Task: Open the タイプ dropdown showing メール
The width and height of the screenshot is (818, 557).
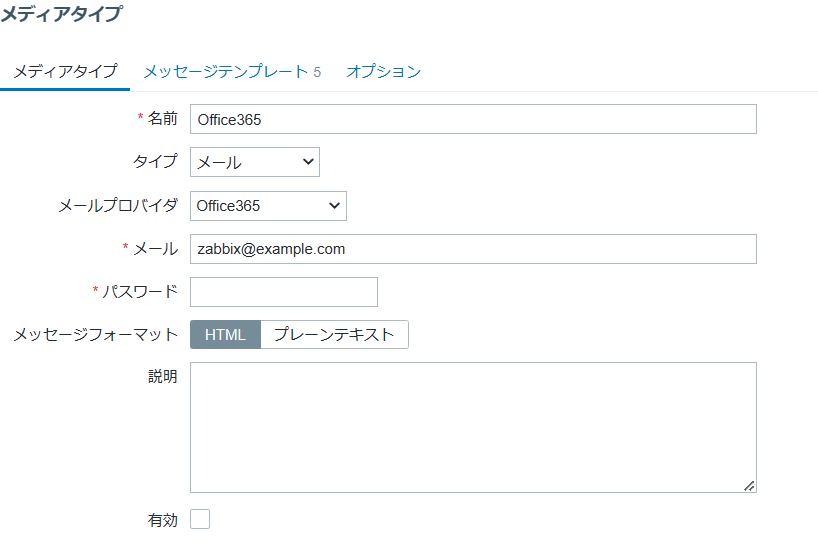Action: [255, 162]
